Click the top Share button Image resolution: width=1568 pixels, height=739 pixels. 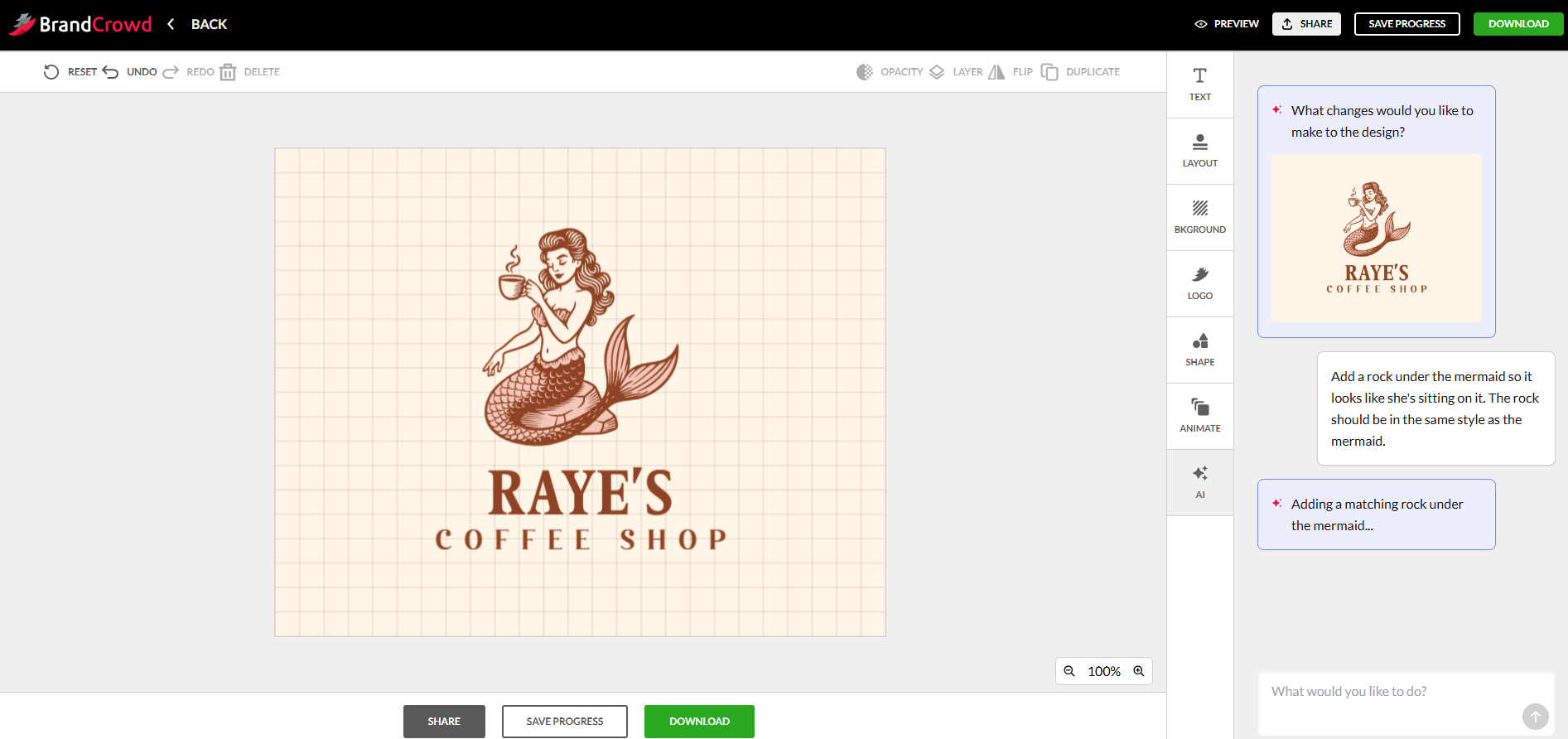1306,24
